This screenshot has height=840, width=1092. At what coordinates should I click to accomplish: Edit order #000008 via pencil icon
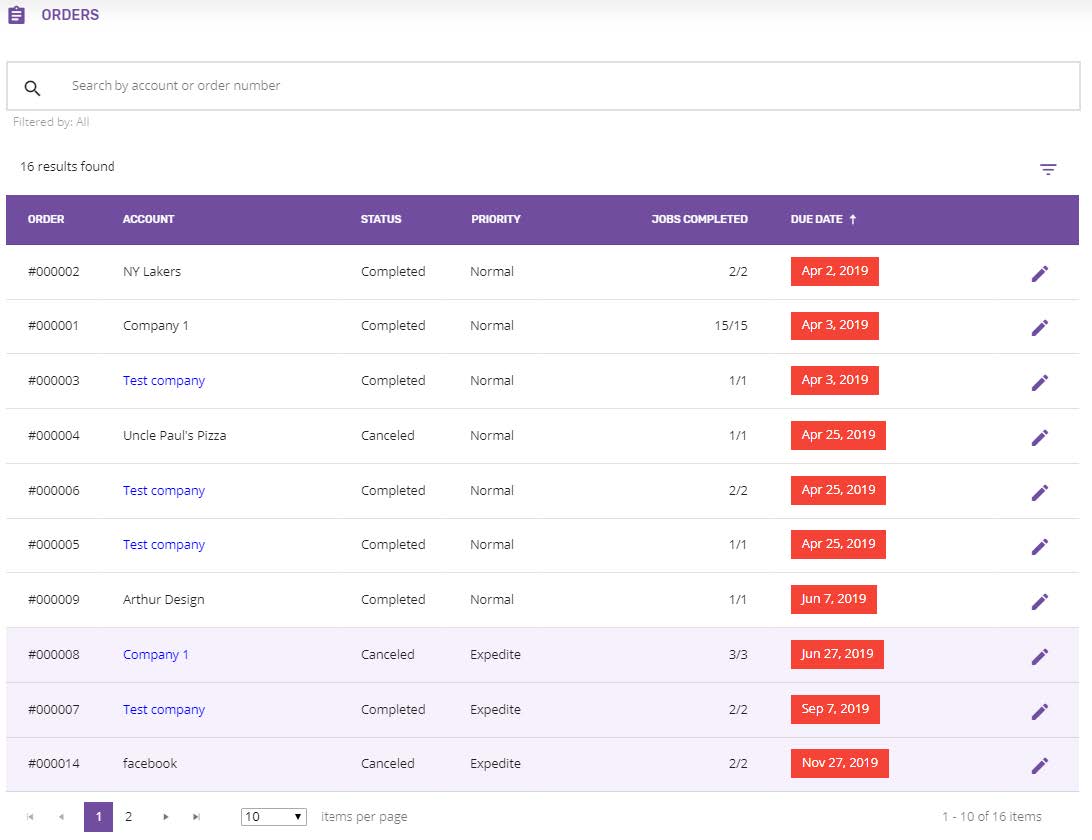coord(1039,656)
